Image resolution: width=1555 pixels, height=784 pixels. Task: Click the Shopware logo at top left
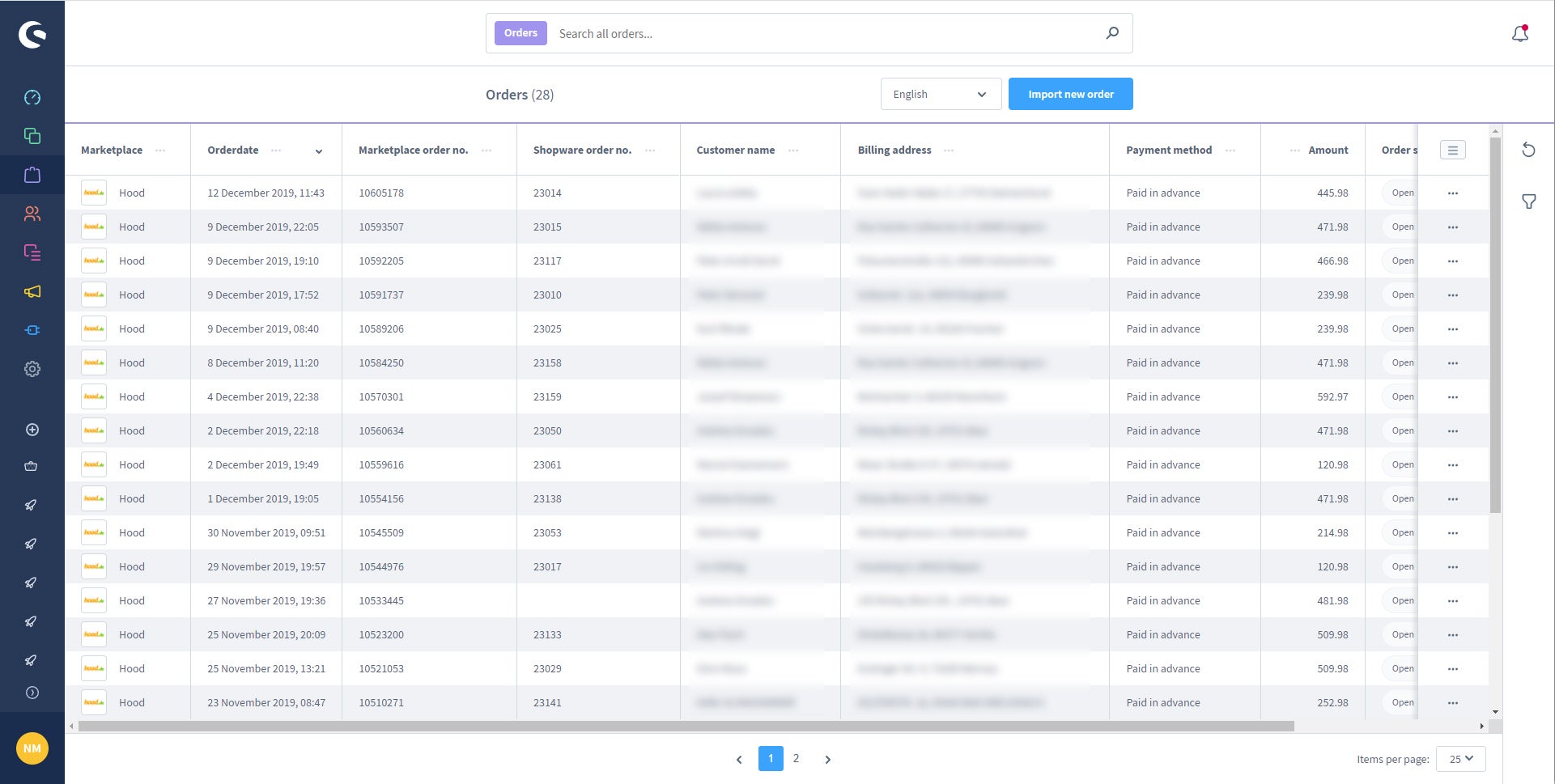pos(32,34)
